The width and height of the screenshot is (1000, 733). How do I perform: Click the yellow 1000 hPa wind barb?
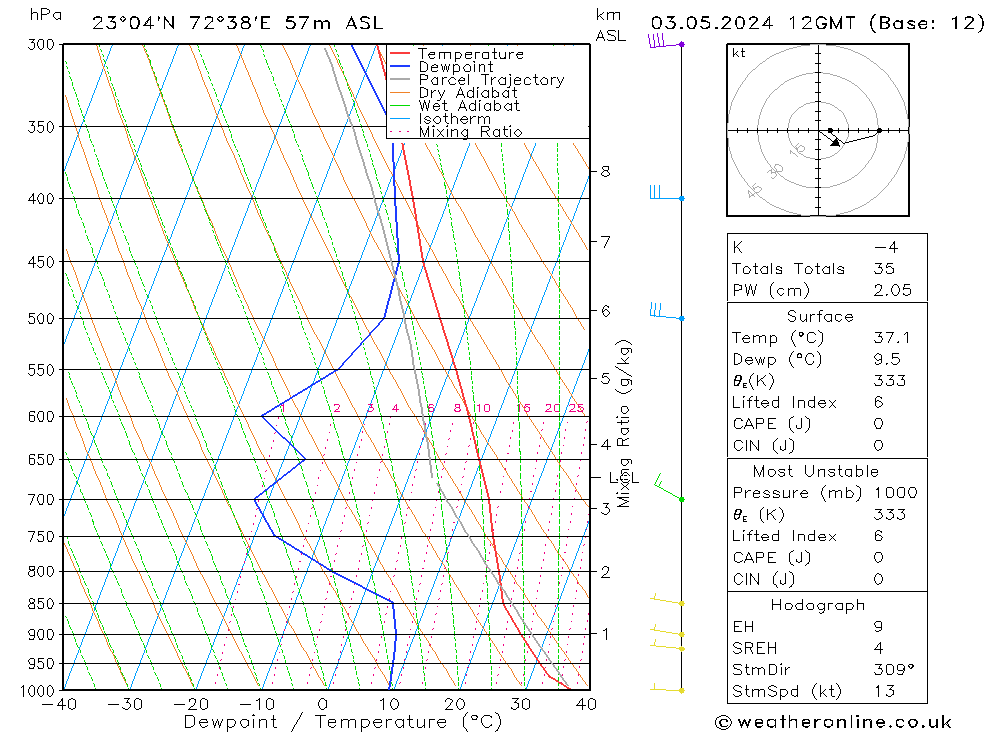click(x=668, y=688)
